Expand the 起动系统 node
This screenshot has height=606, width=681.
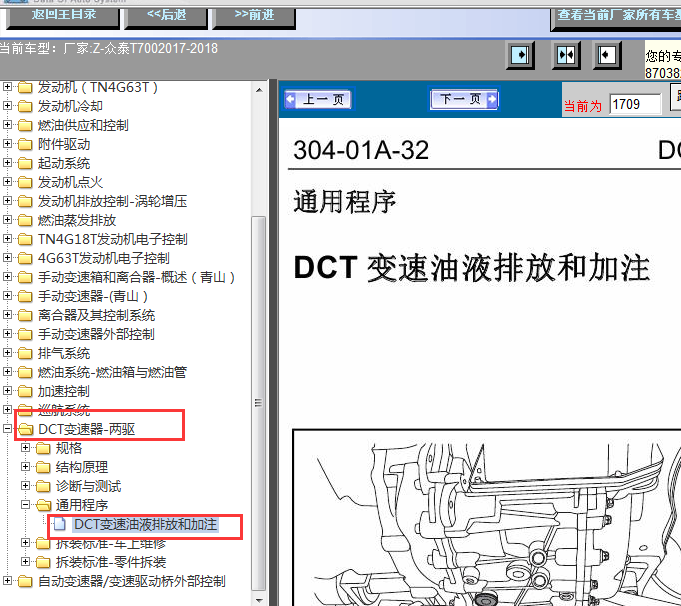tap(7, 162)
